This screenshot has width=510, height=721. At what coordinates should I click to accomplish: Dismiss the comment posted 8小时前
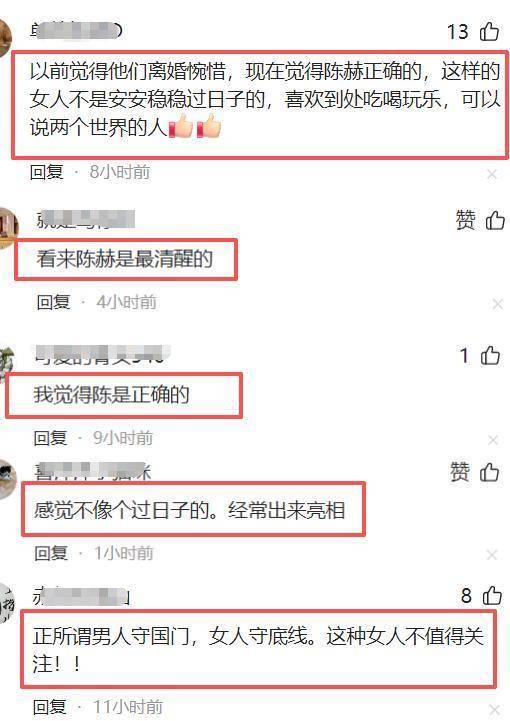click(492, 174)
